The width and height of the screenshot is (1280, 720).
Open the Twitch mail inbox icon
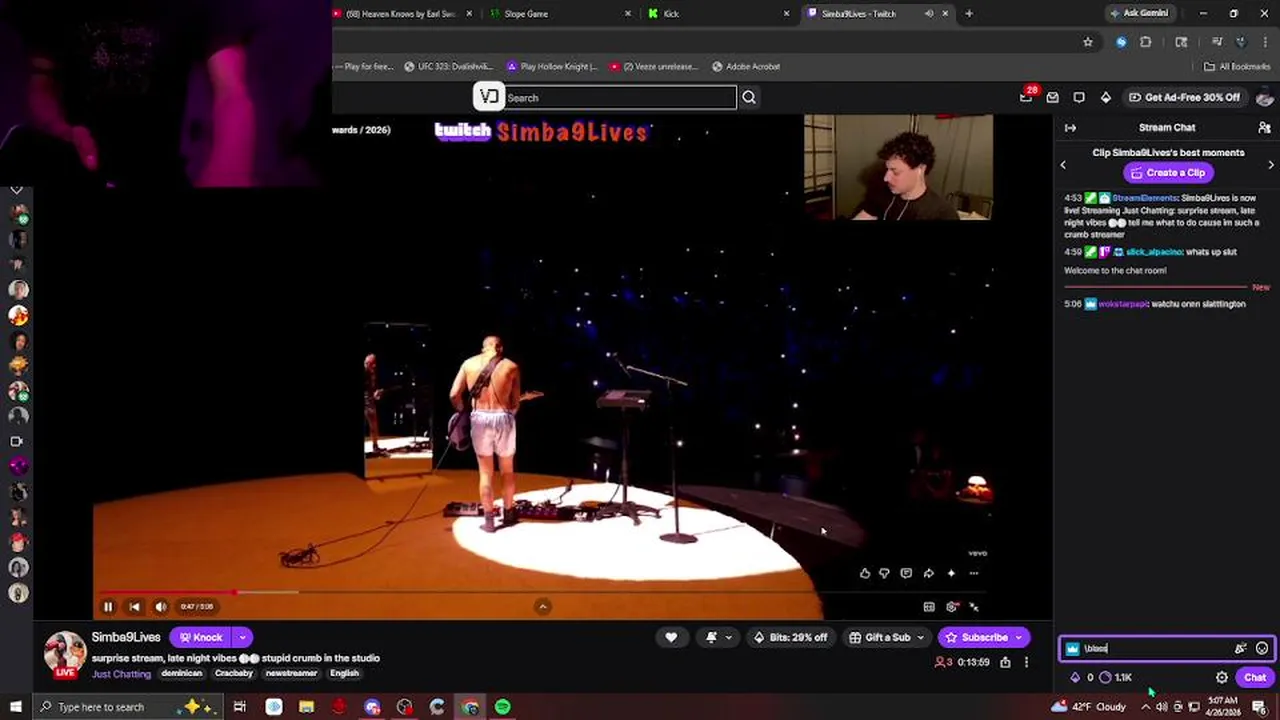click(1052, 97)
